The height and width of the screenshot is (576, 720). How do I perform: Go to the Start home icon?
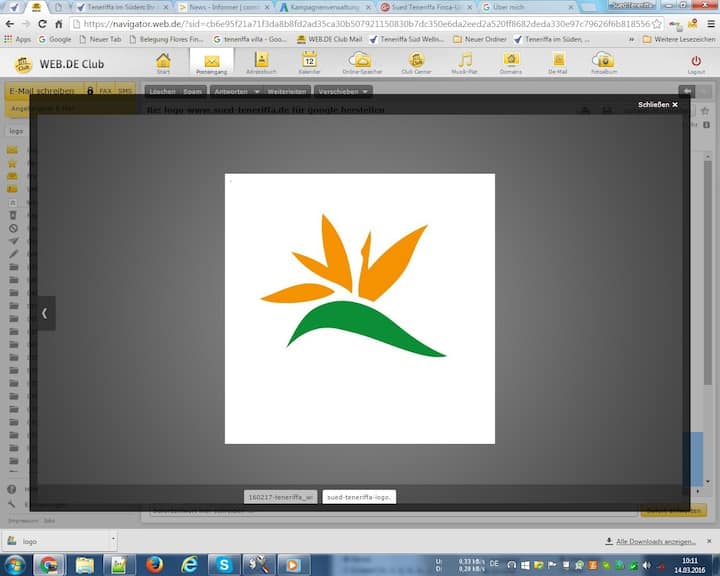[x=163, y=63]
